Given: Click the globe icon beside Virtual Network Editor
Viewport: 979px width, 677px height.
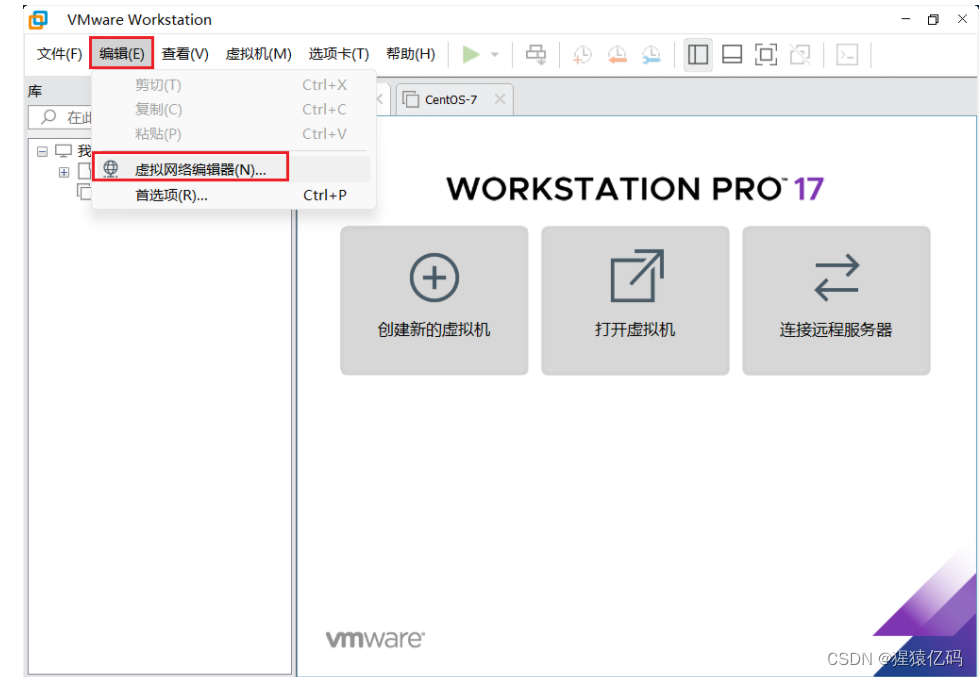Looking at the screenshot, I should point(111,169).
